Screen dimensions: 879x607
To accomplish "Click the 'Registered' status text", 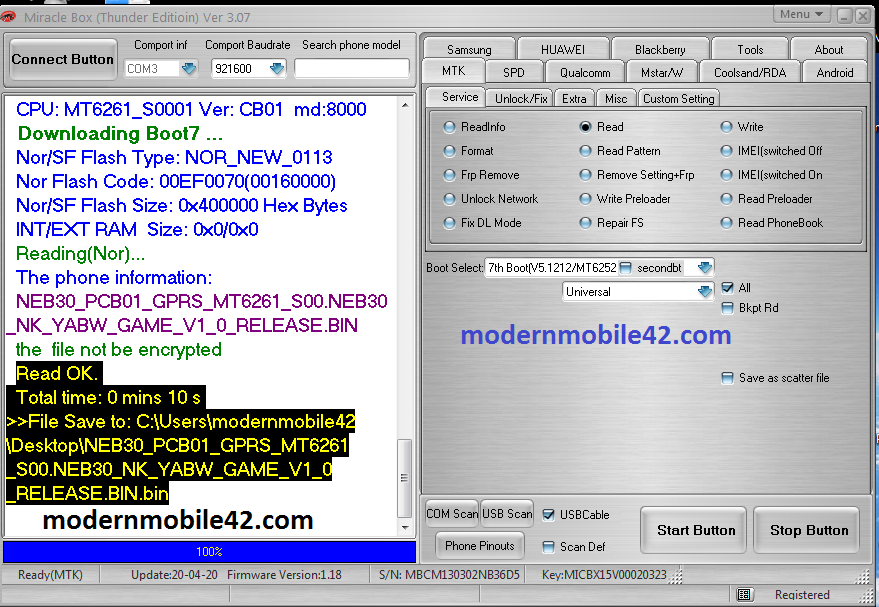I will (x=802, y=595).
